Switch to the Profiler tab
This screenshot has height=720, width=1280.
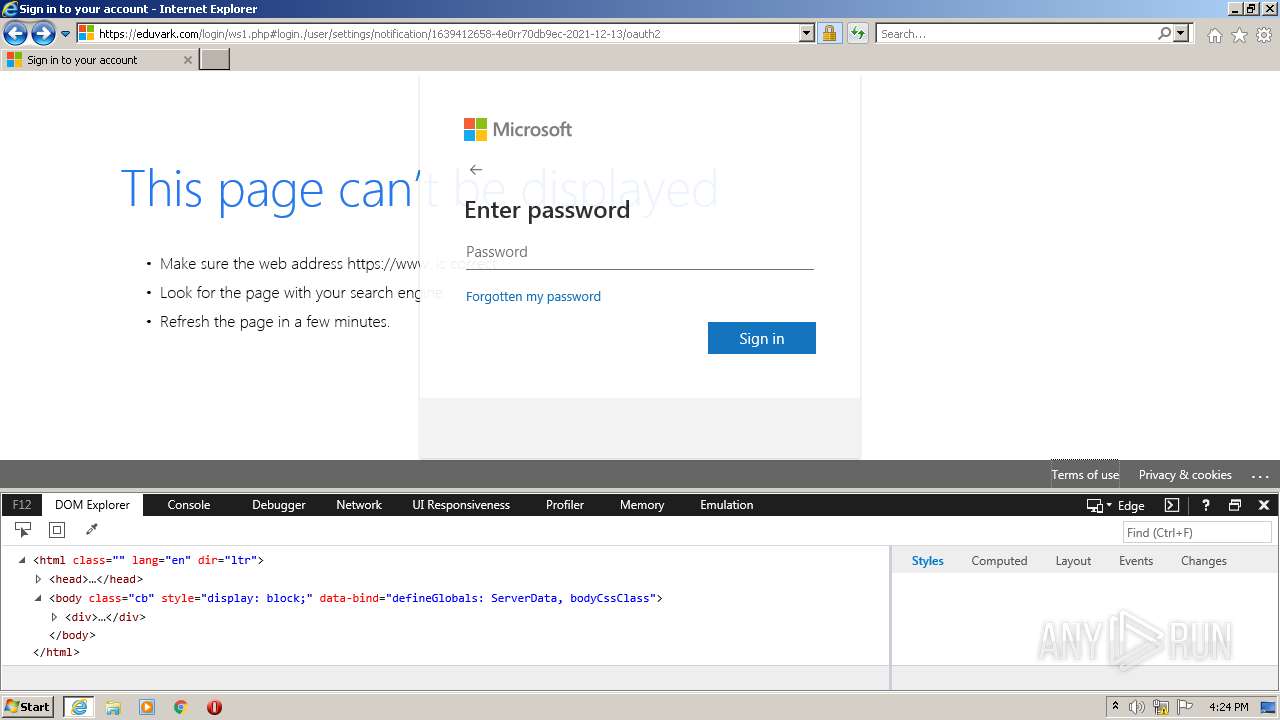tap(565, 505)
